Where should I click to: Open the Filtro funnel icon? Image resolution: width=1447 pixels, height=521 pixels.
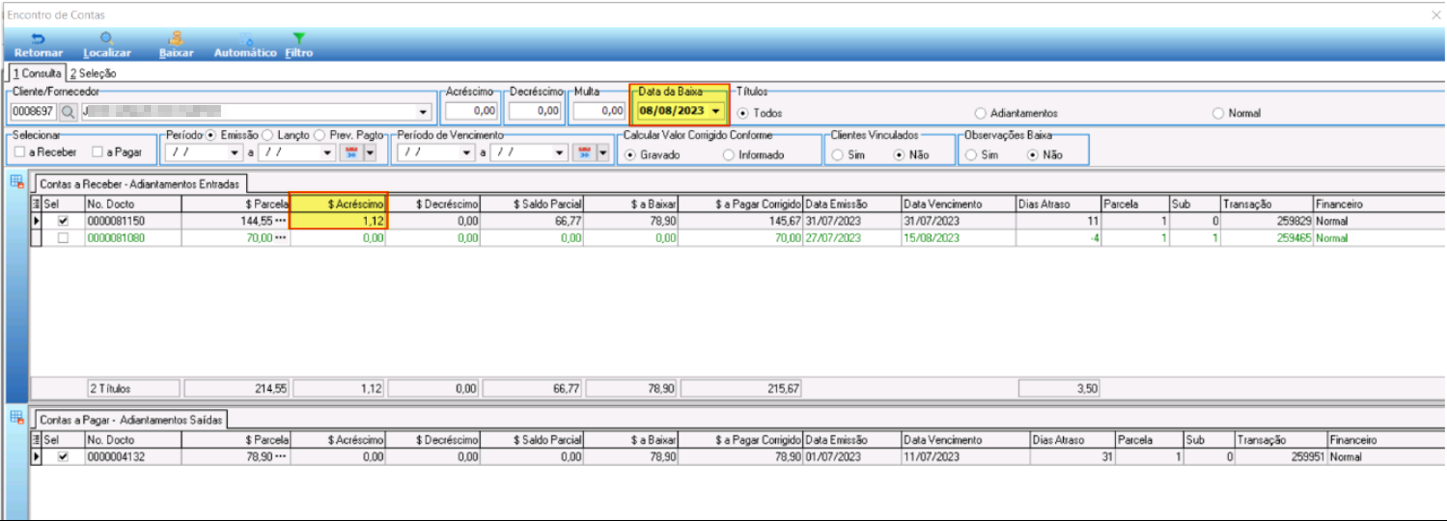[299, 45]
